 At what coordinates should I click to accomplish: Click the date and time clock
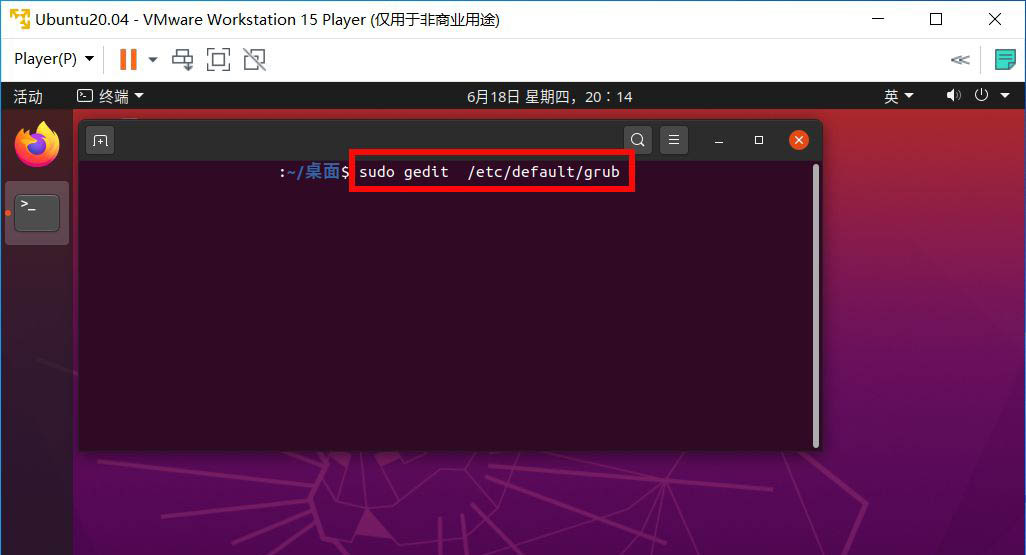click(550, 97)
